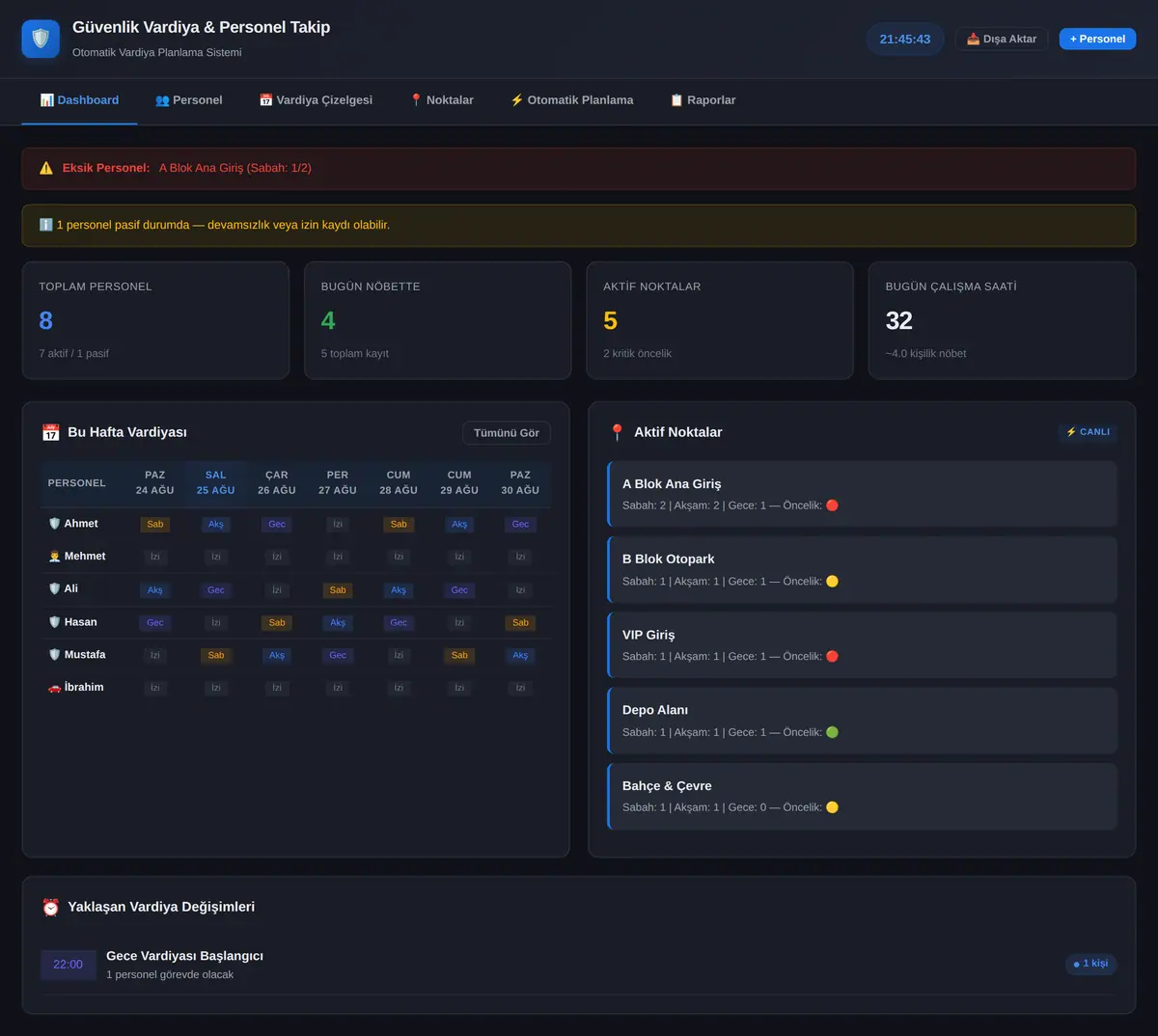Click the CANLI live badge
Viewport: 1158px width, 1036px height.
pyautogui.click(x=1088, y=432)
